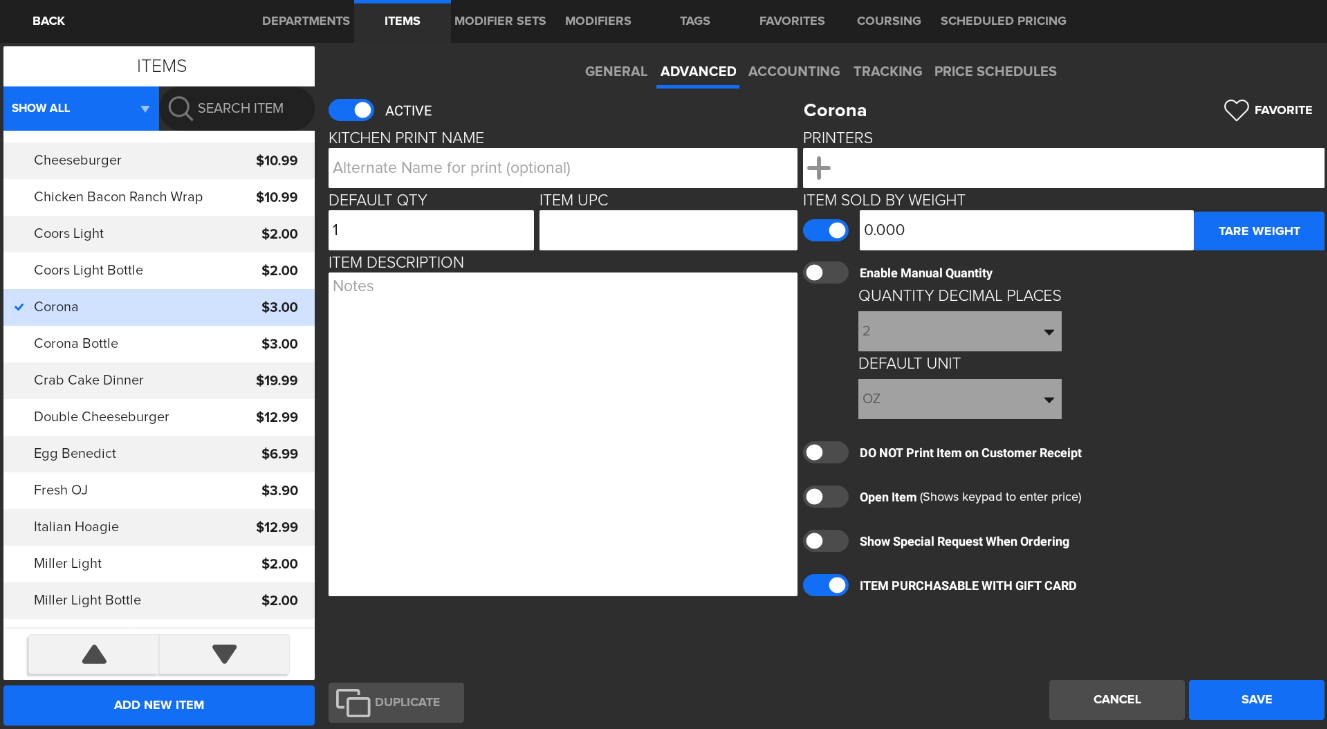Viewport: 1327px width, 729px height.
Task: Toggle the Active switch off
Action: (x=351, y=110)
